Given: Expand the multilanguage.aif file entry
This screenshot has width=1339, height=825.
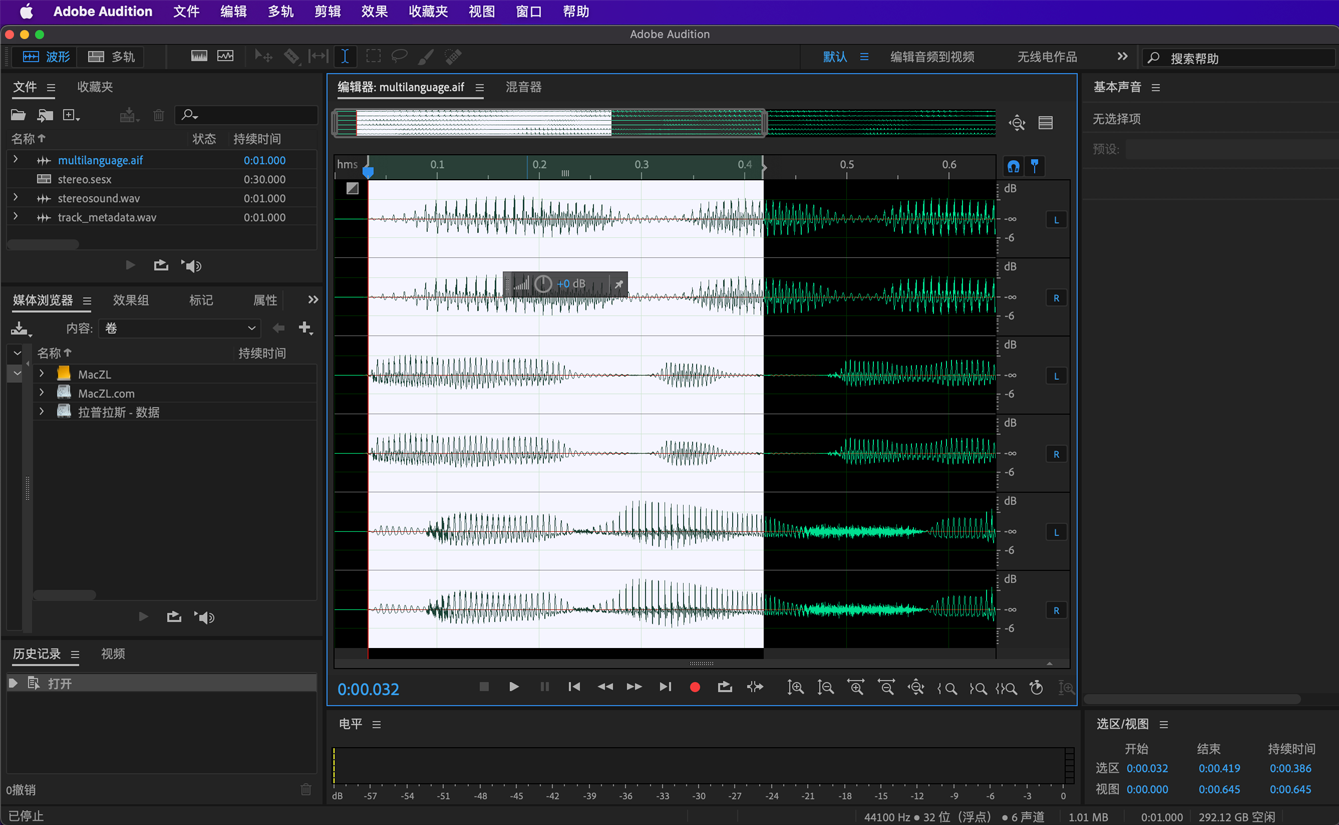Looking at the screenshot, I should click(x=16, y=160).
